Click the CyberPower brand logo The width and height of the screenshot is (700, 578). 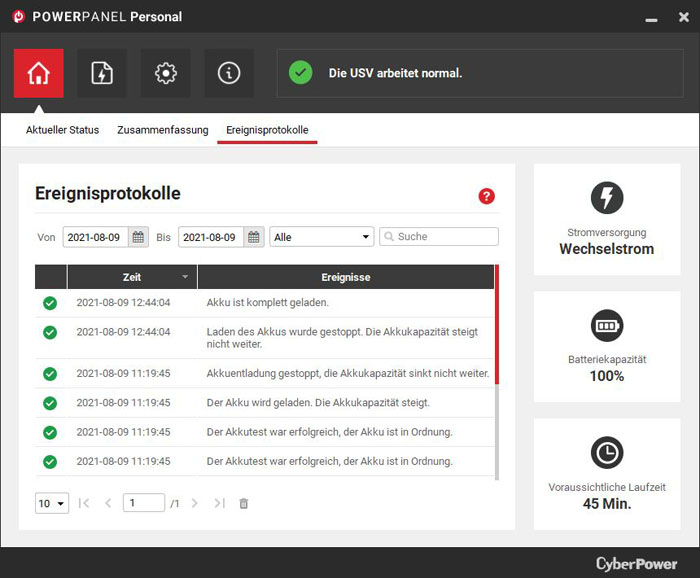[x=637, y=564]
